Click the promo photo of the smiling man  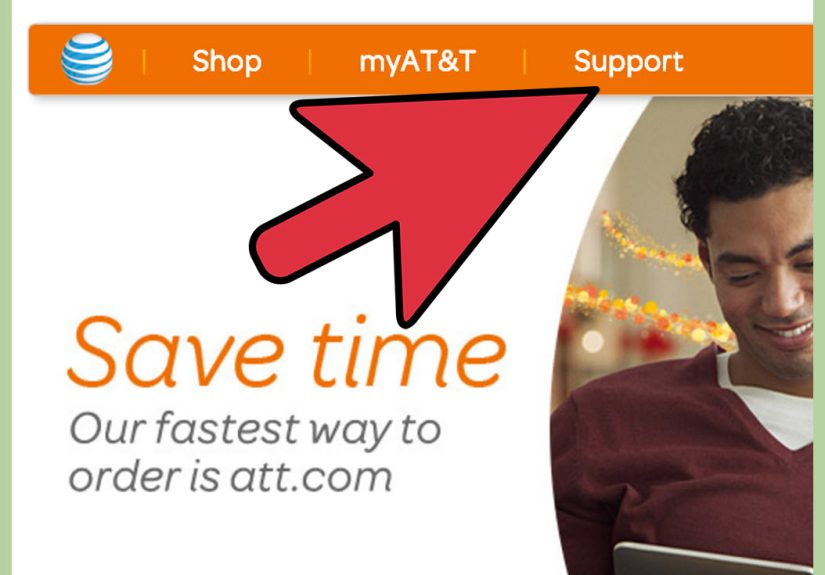tap(682, 335)
